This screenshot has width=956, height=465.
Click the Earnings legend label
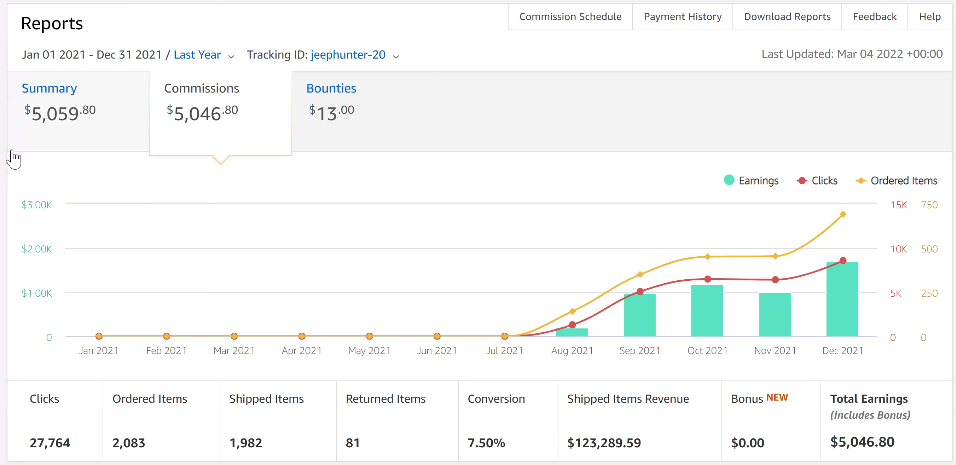pyautogui.click(x=758, y=180)
